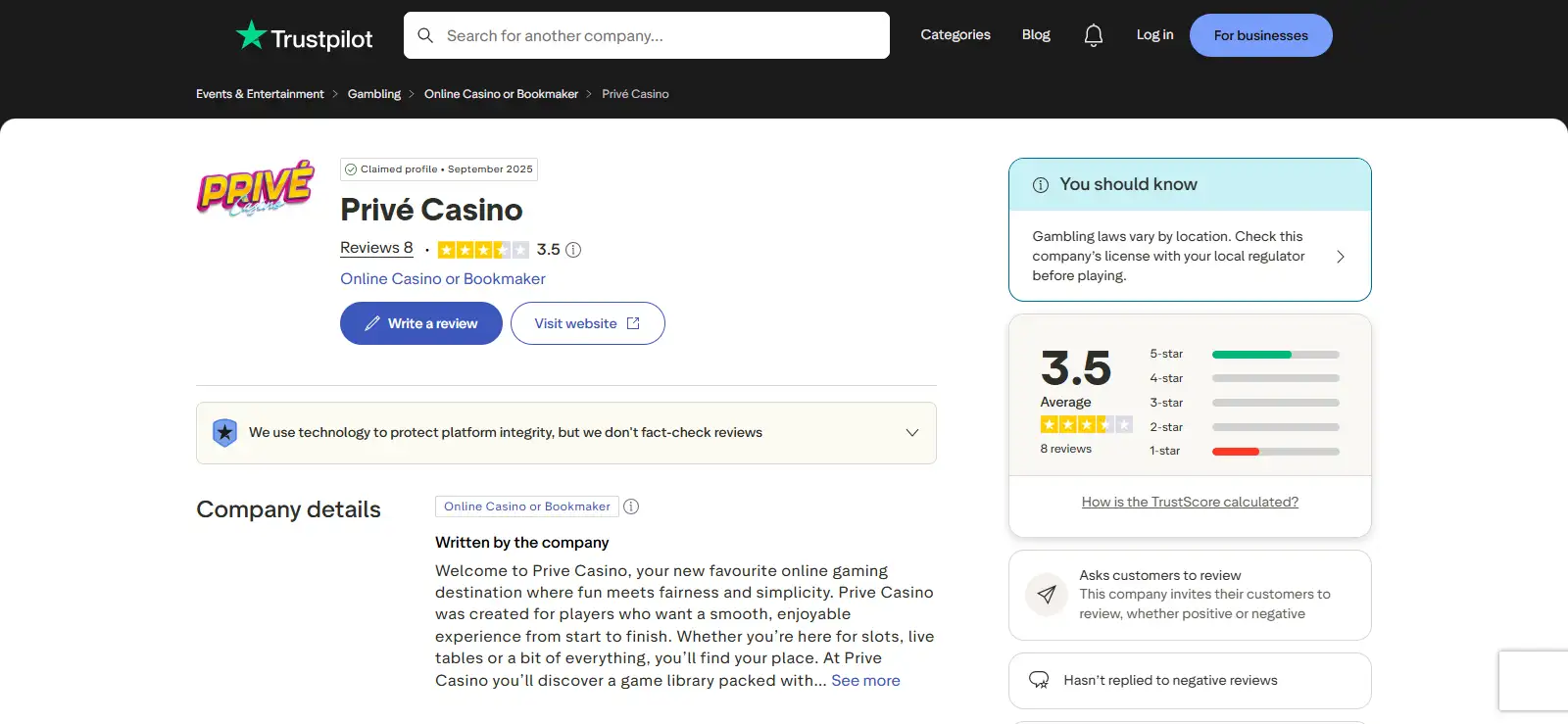The width and height of the screenshot is (1568, 724).
Task: Click the claimed profile checkmark icon
Action: (x=351, y=169)
